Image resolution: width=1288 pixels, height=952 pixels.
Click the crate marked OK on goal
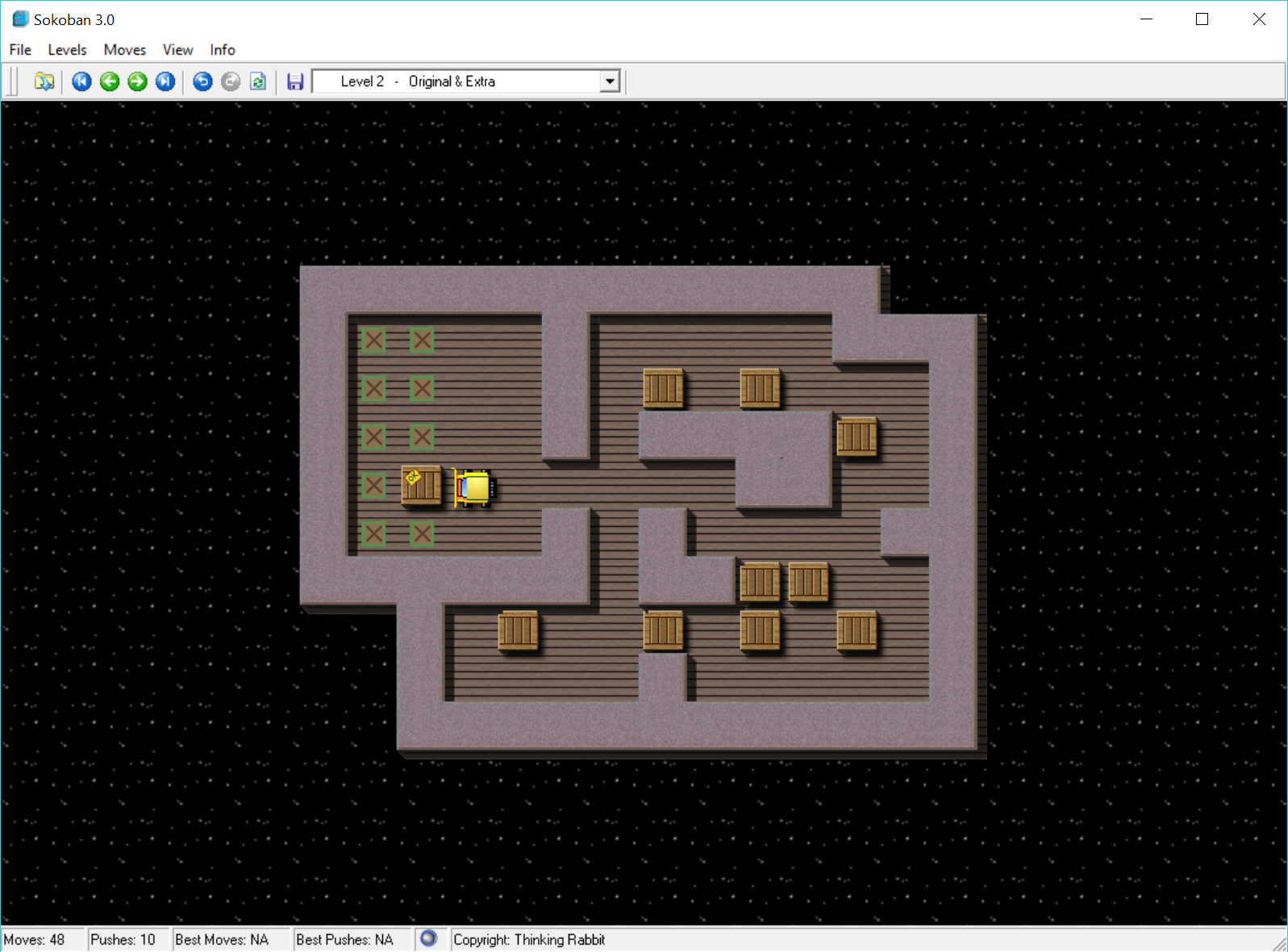(x=422, y=486)
